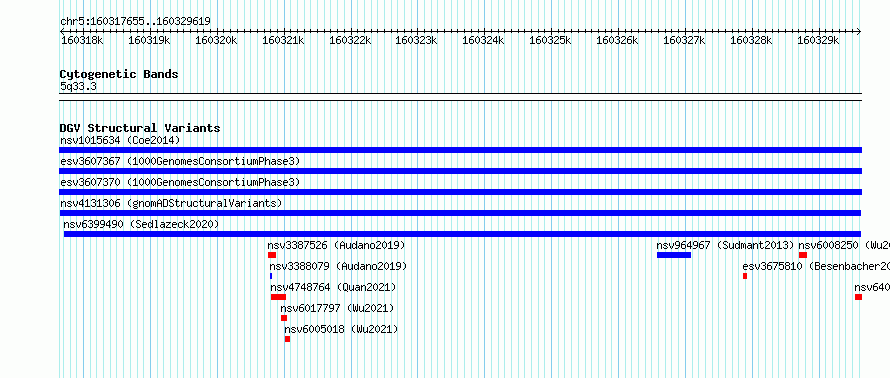Click red esv3675810 variant marker
The image size is (890, 378).
(x=745, y=276)
